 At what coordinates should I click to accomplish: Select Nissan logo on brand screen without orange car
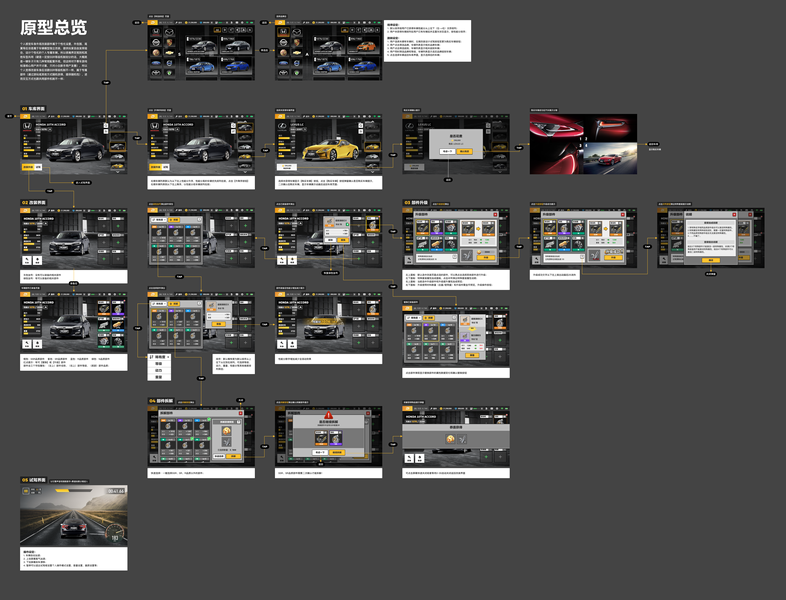[x=156, y=42]
